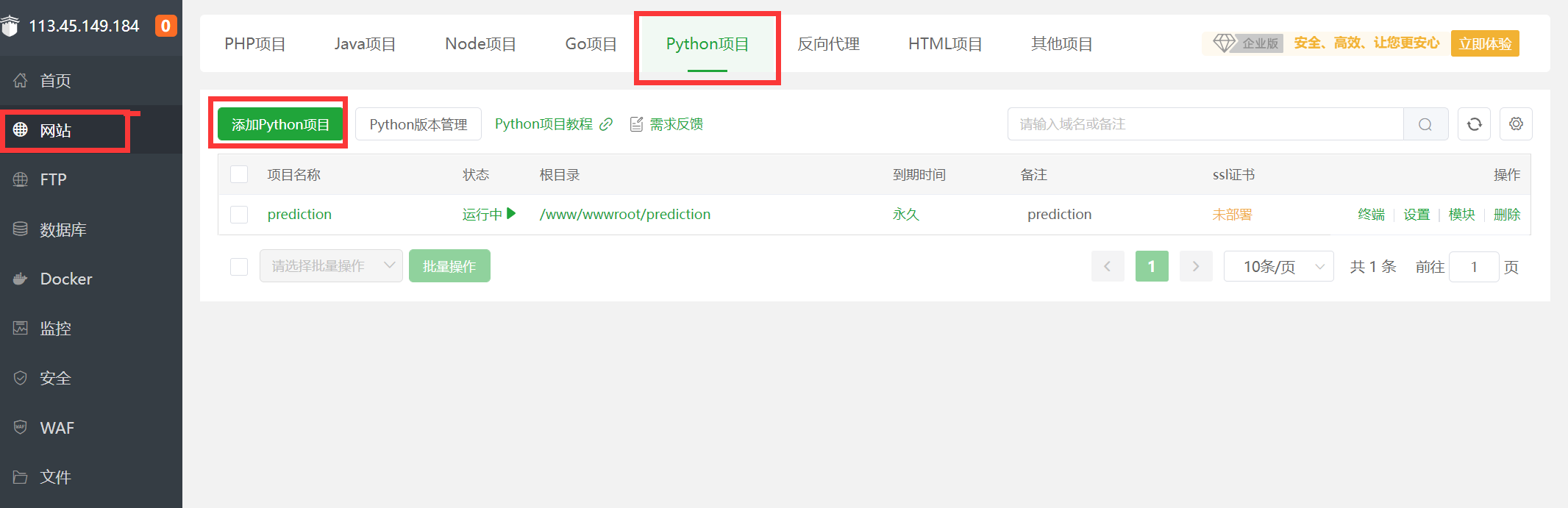
Task: Click the database stack icon
Action: pyautogui.click(x=21, y=229)
